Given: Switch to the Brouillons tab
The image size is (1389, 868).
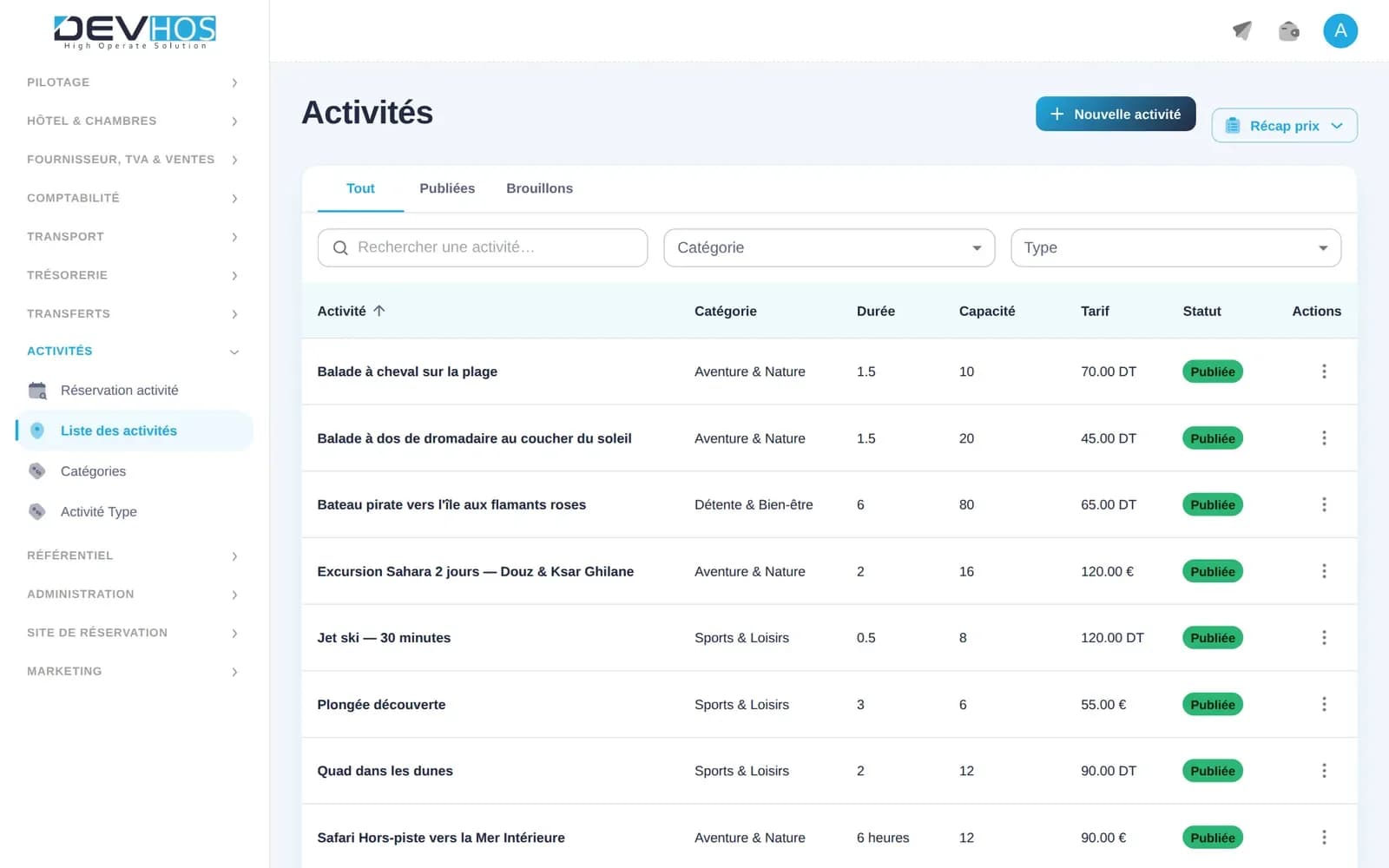Looking at the screenshot, I should click(539, 188).
